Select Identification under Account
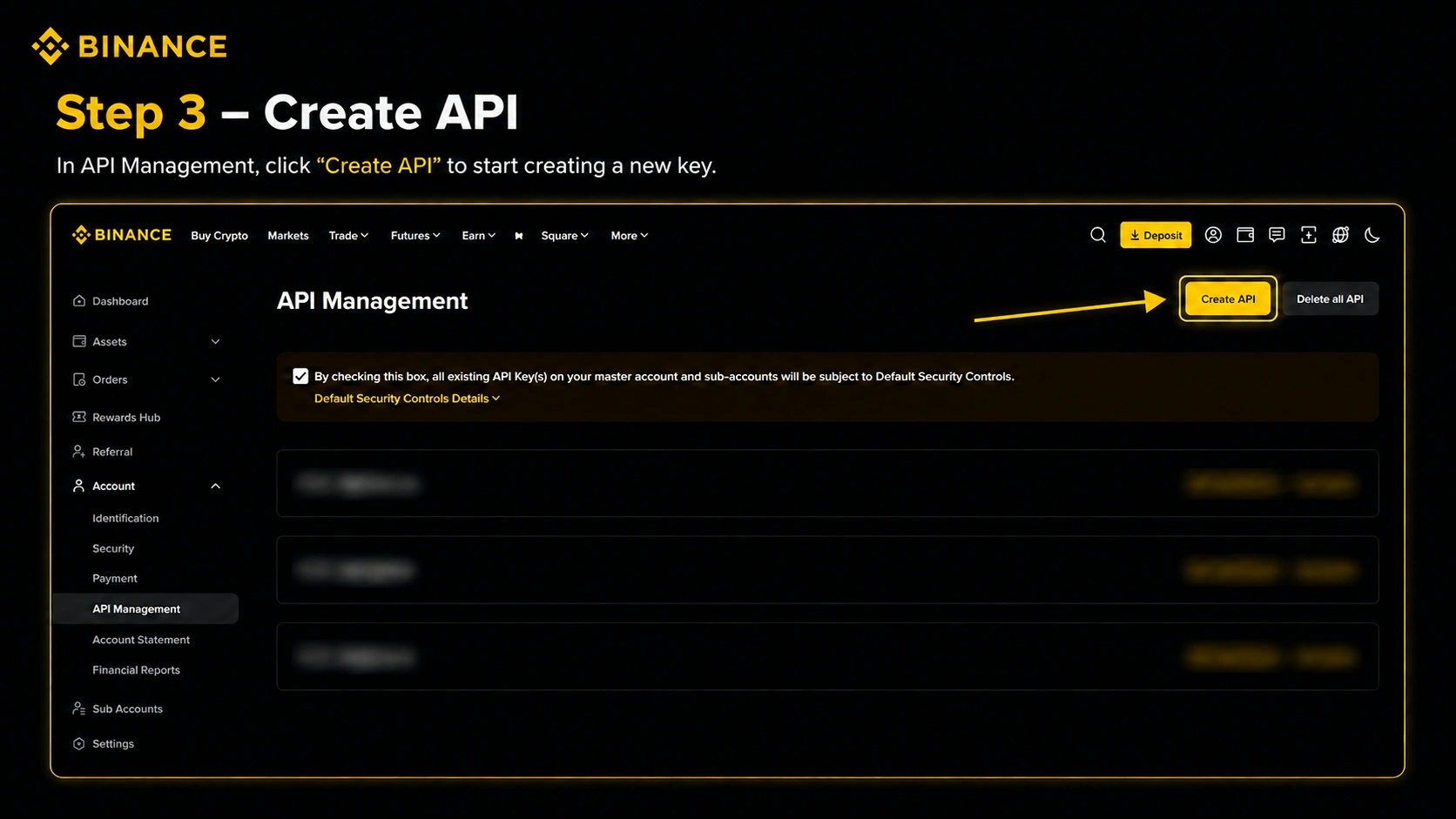Screen dimensions: 1456x819 coord(125,518)
